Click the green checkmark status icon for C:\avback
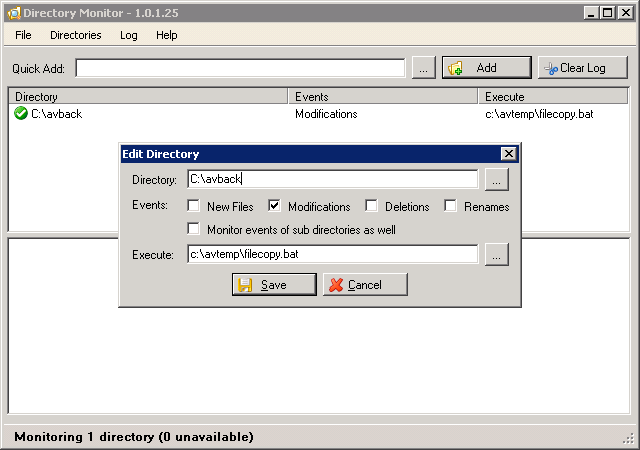 click(x=20, y=114)
